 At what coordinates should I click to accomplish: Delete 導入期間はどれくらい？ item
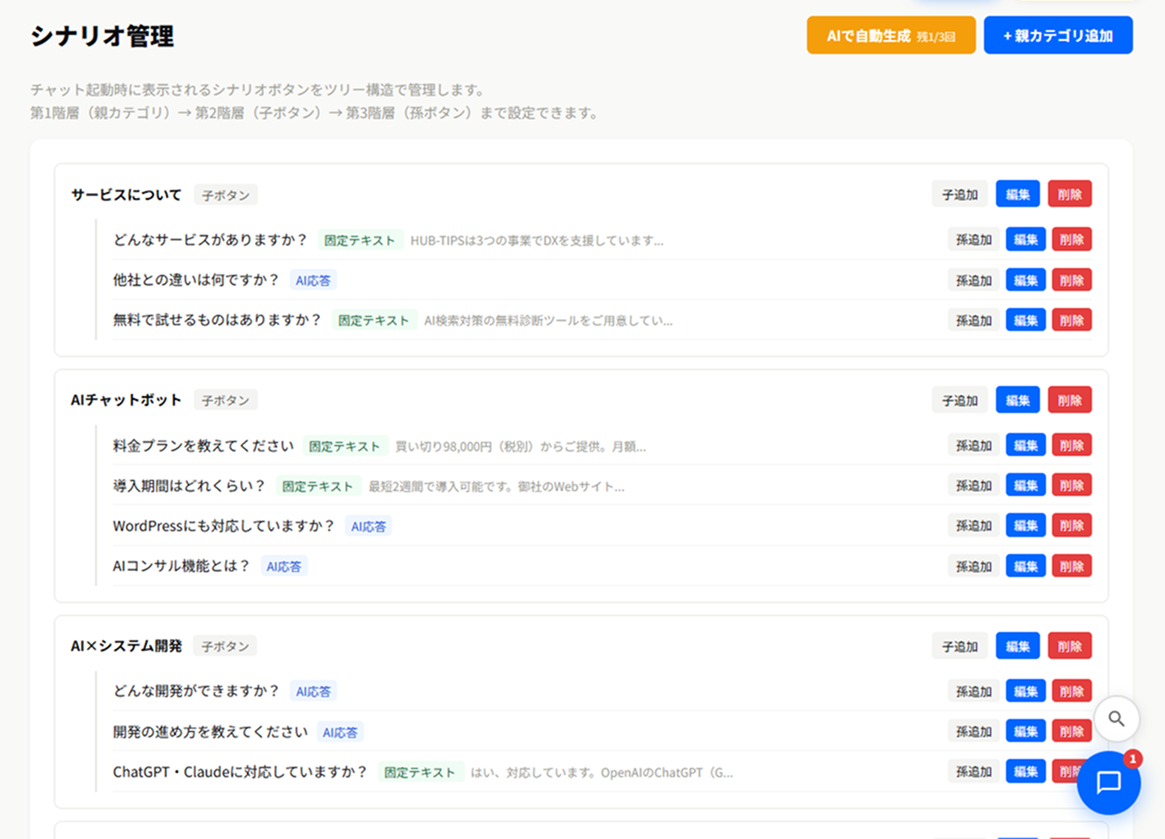click(x=1071, y=485)
